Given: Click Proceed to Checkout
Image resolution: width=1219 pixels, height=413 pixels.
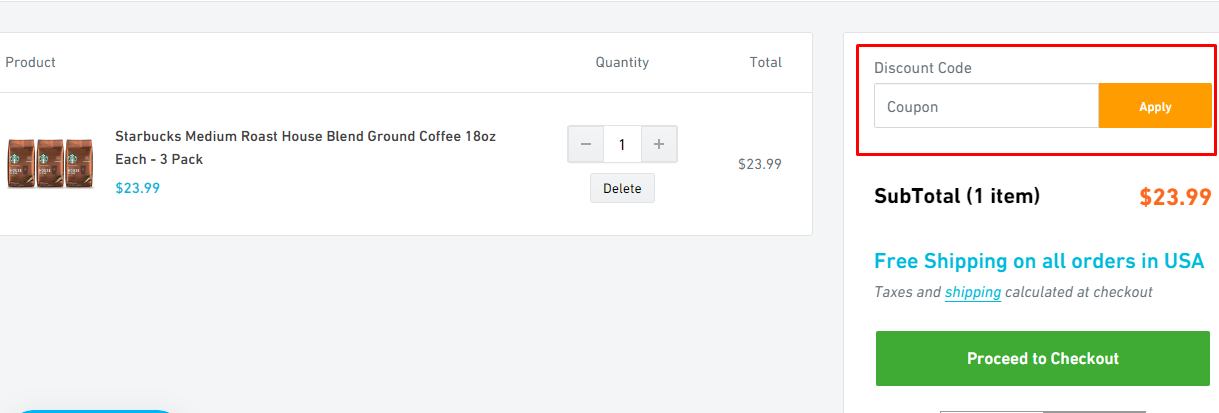Looking at the screenshot, I should (x=1042, y=358).
